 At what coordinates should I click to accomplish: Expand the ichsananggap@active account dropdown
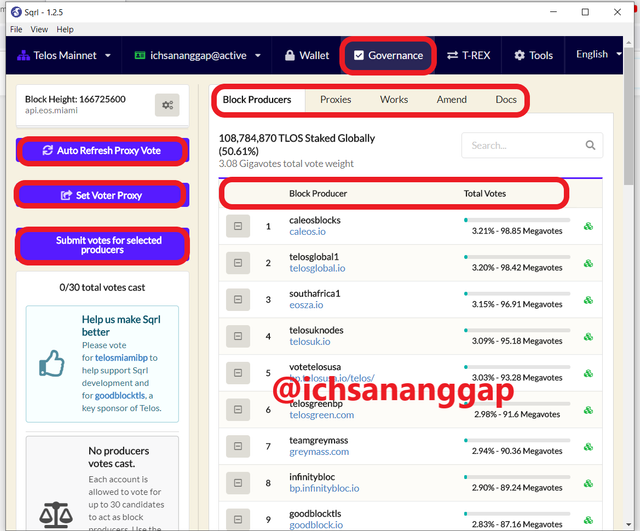click(198, 56)
